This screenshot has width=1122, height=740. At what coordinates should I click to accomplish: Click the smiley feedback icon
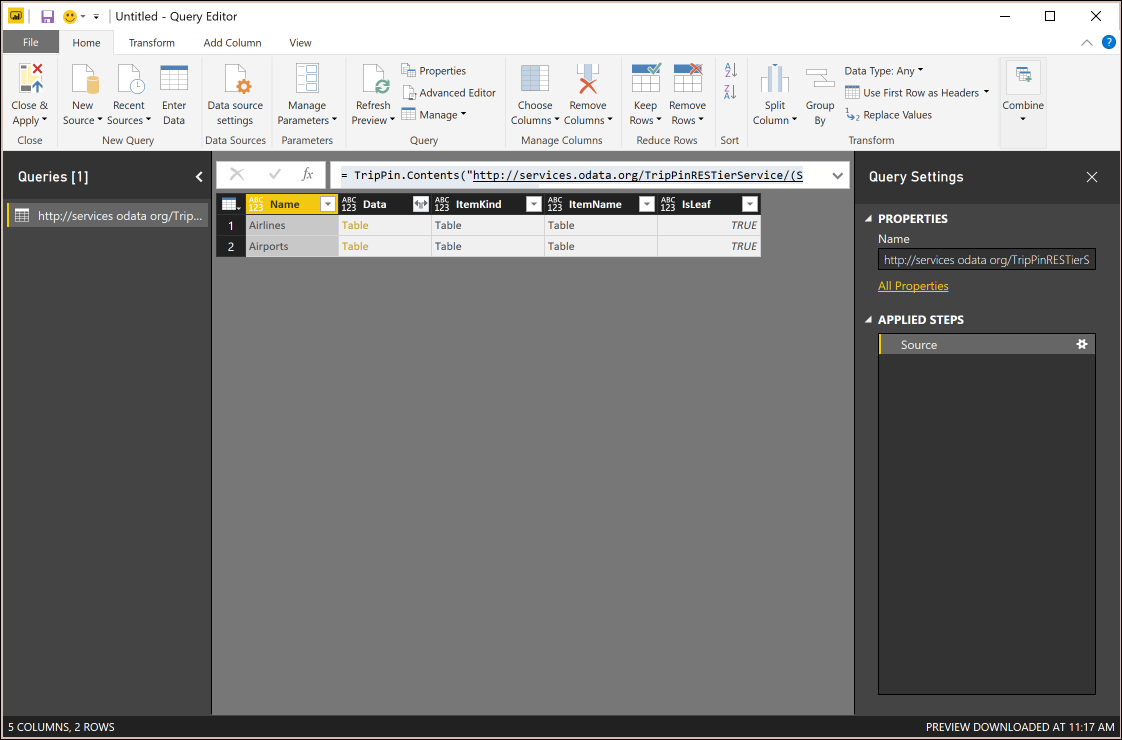point(69,16)
